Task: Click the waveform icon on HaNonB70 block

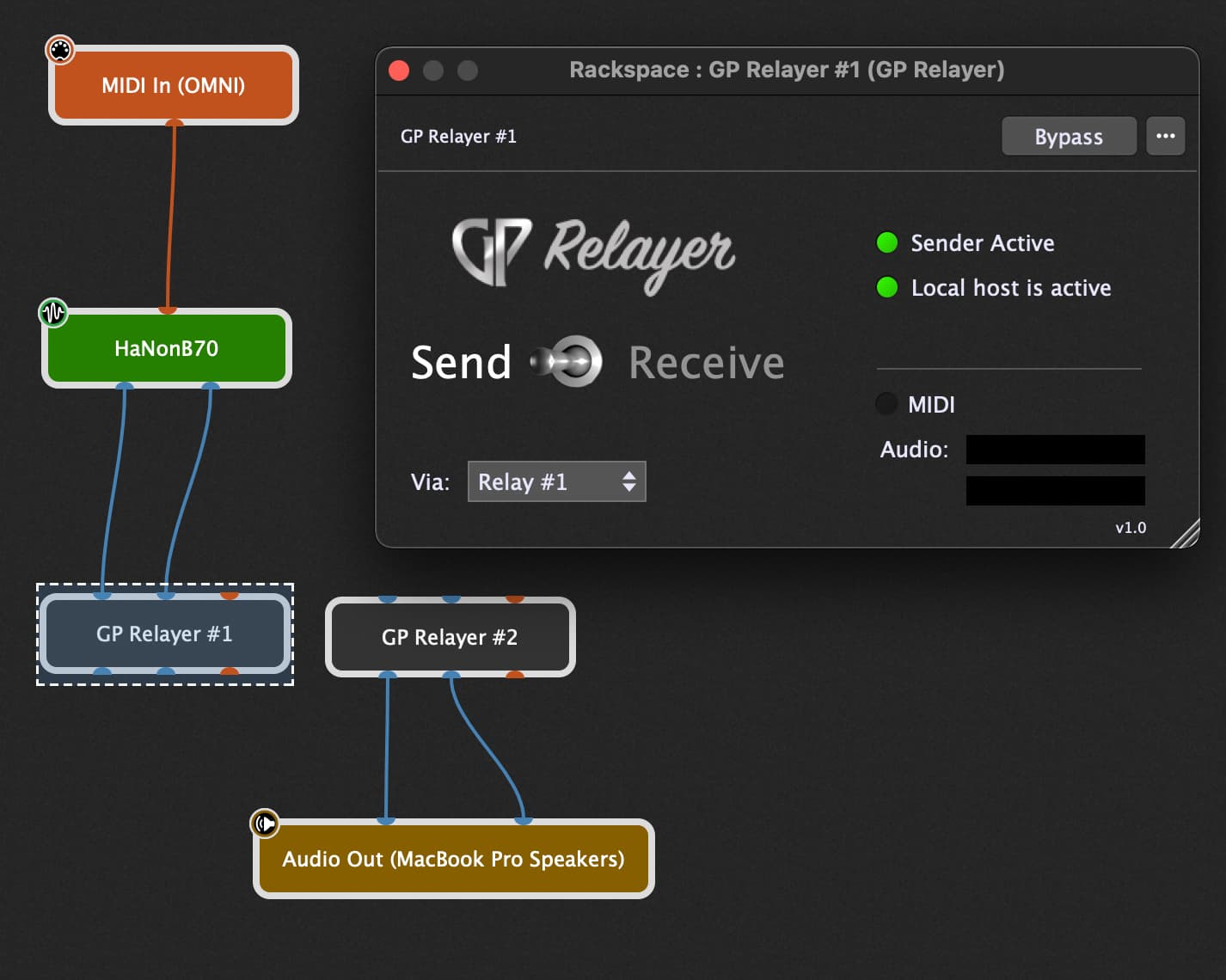Action: click(x=53, y=312)
